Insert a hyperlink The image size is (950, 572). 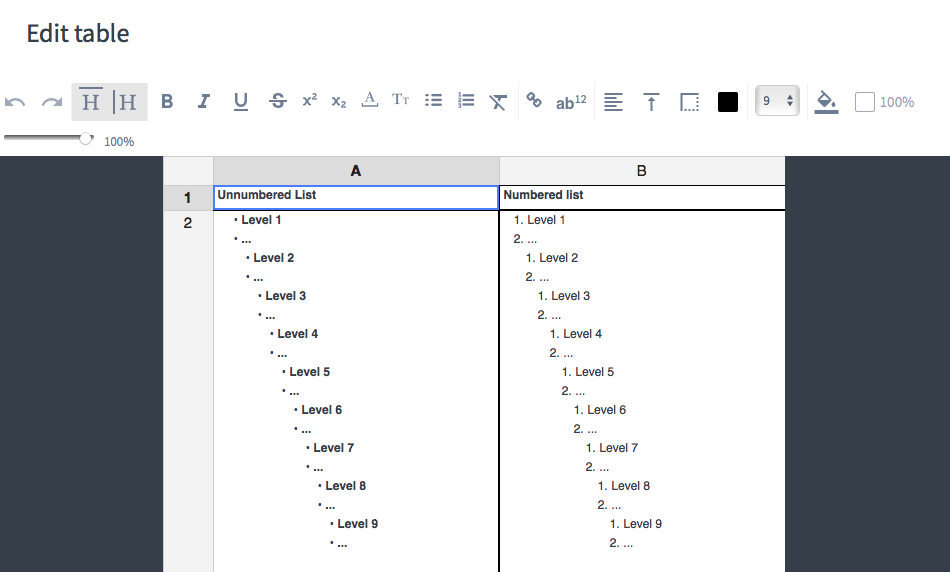(x=534, y=100)
